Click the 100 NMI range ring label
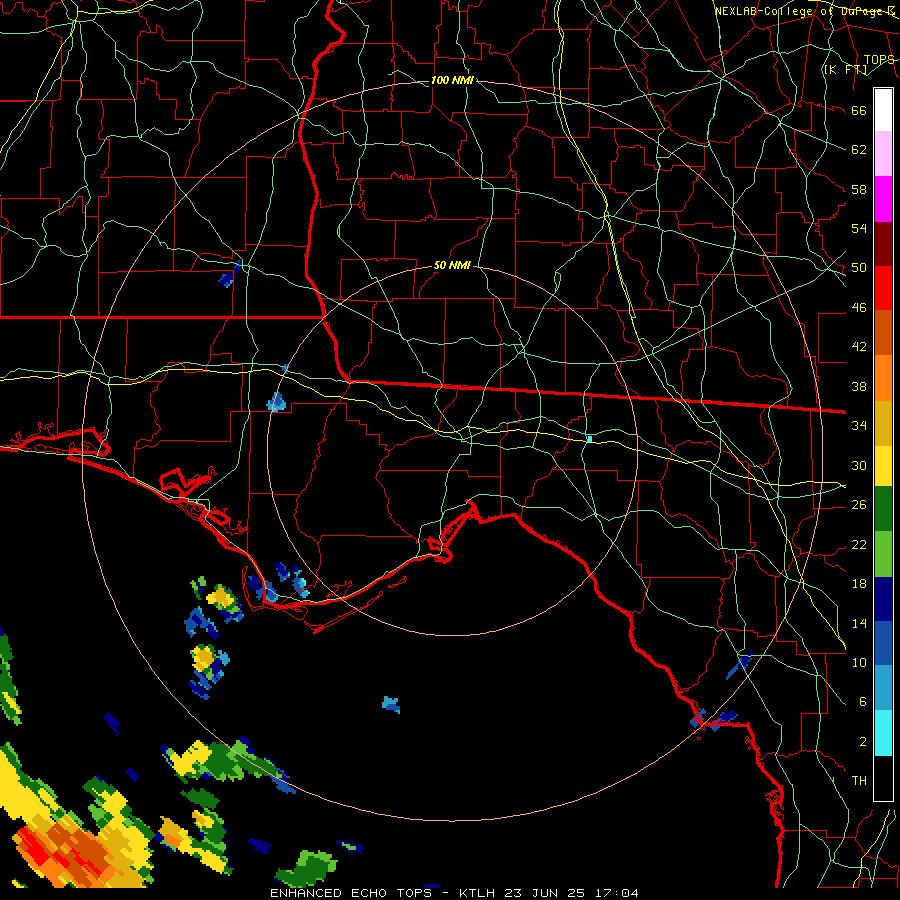 (x=452, y=80)
